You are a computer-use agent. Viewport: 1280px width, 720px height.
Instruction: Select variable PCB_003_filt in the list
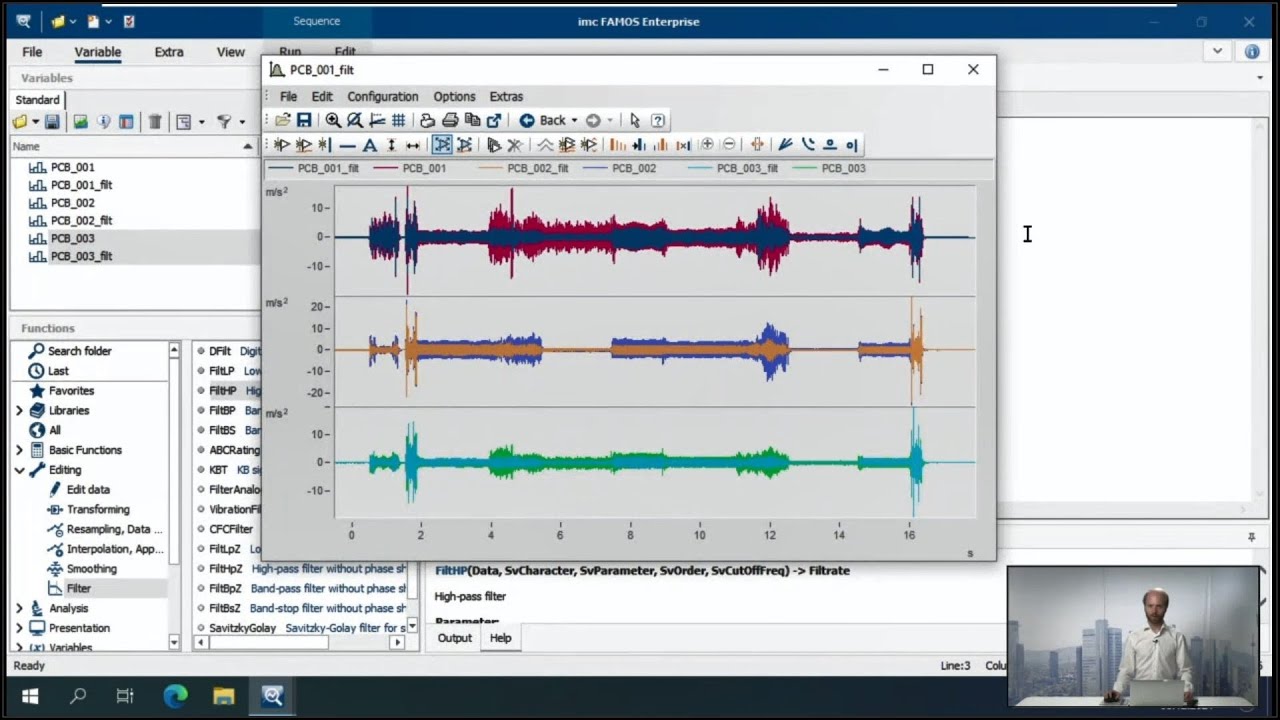81,256
